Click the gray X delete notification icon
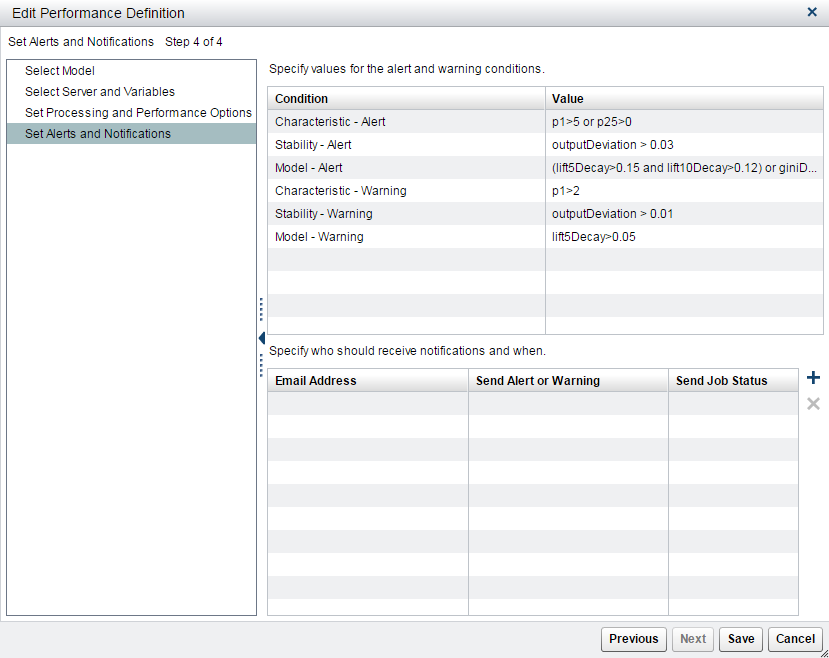 click(x=813, y=404)
